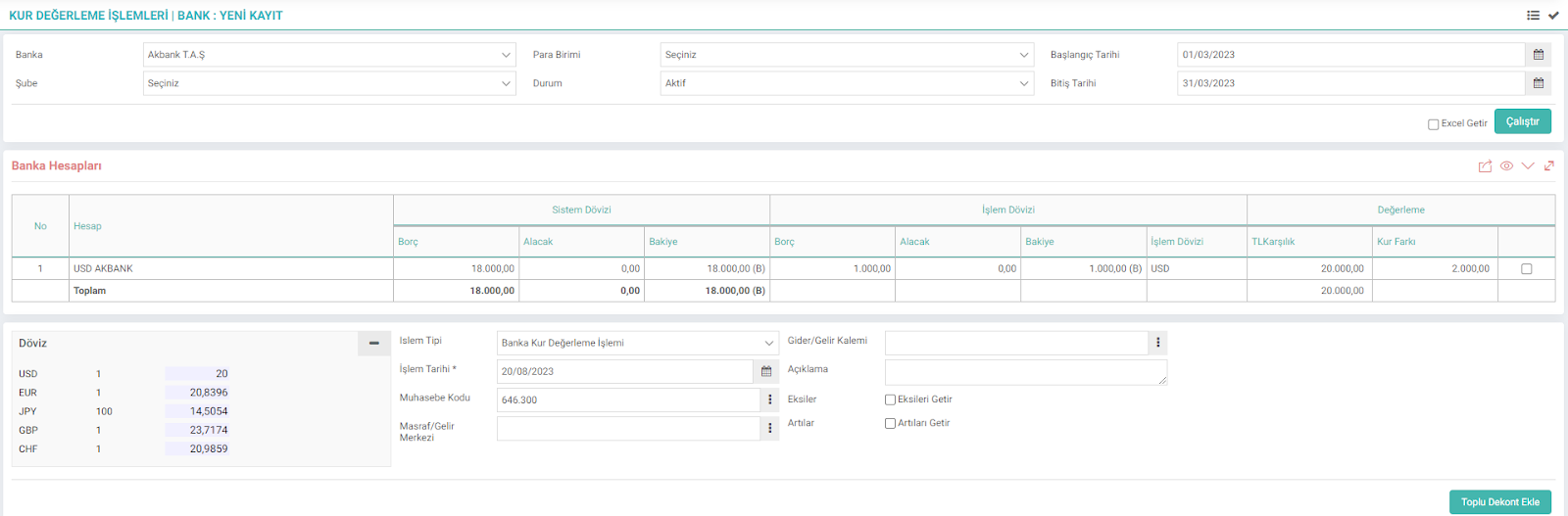Image resolution: width=1568 pixels, height=516 pixels.
Task: Open lookup menu for Gider/Gelir Kalemi
Action: 1158,343
